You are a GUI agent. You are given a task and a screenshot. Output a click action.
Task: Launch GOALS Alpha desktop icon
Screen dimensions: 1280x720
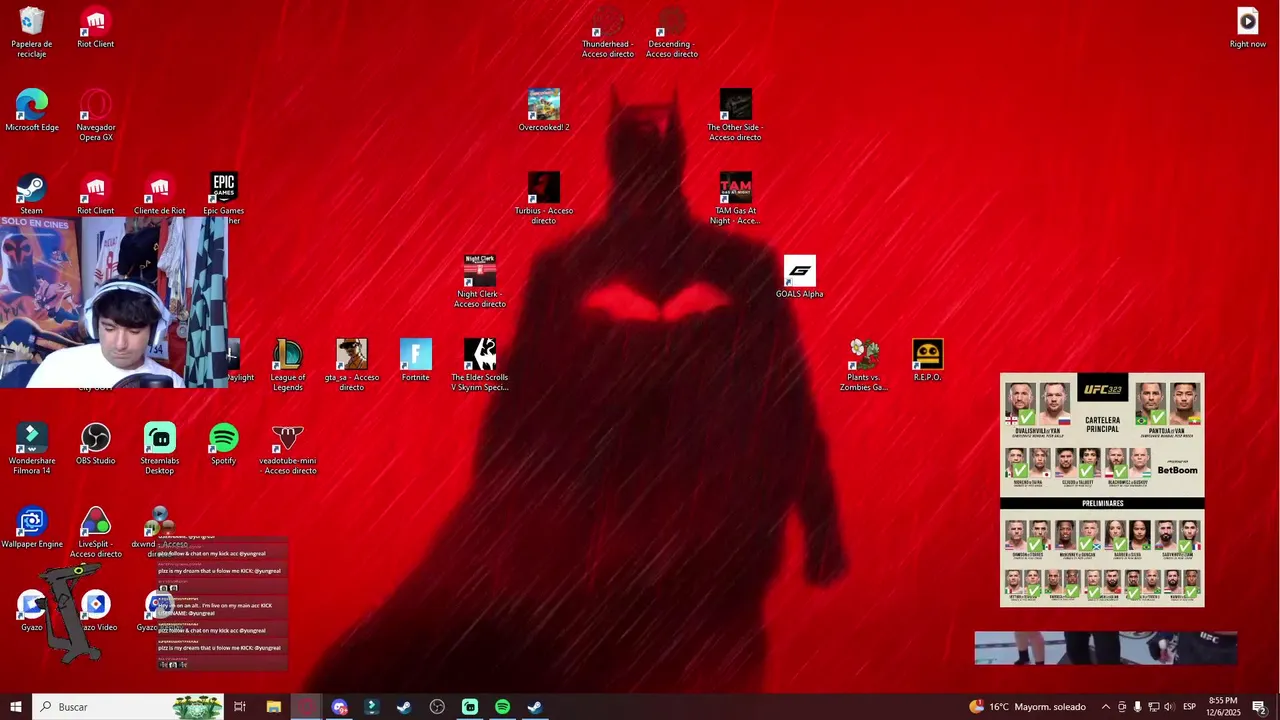click(x=800, y=277)
